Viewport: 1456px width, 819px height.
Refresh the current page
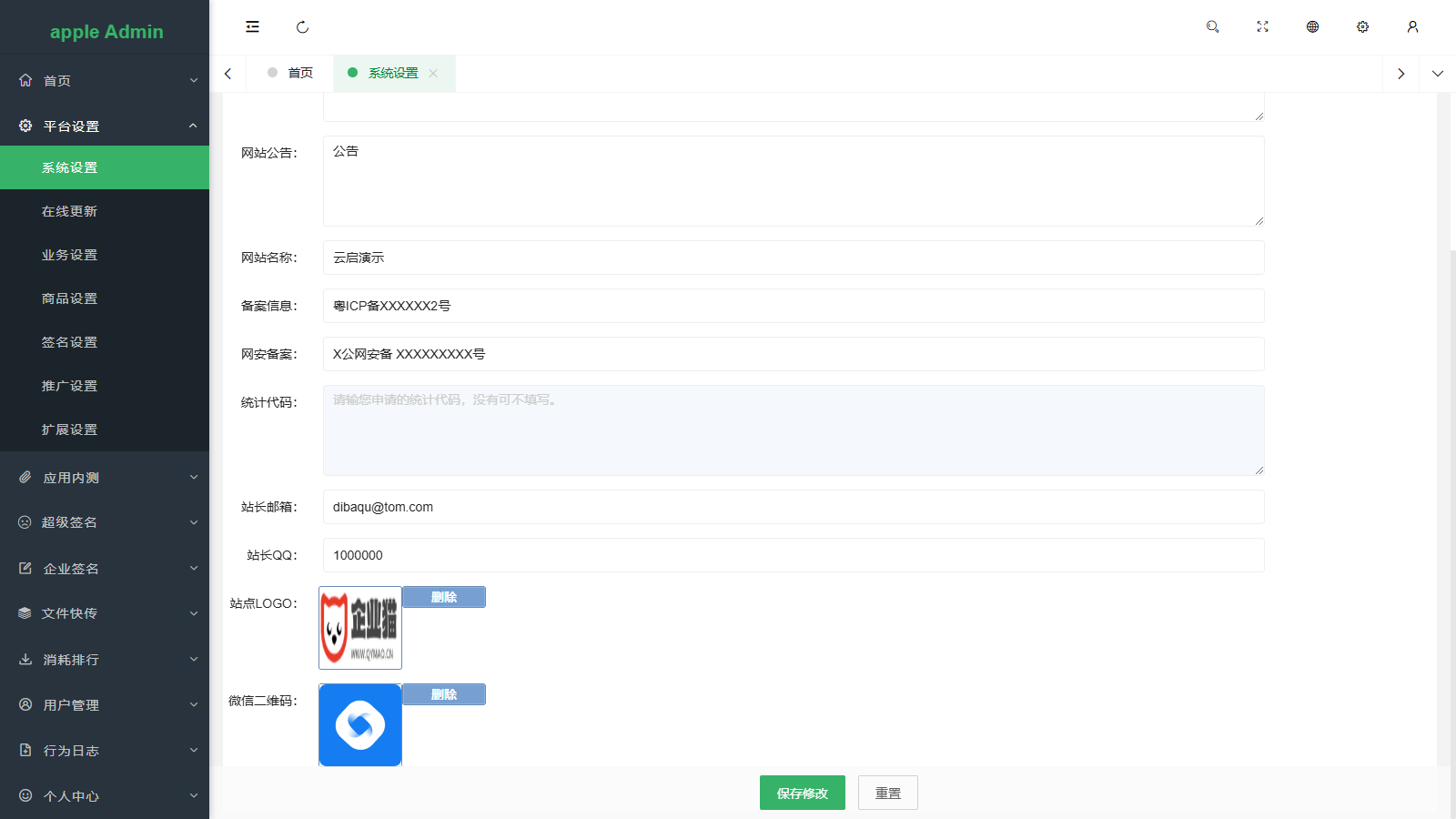click(302, 26)
